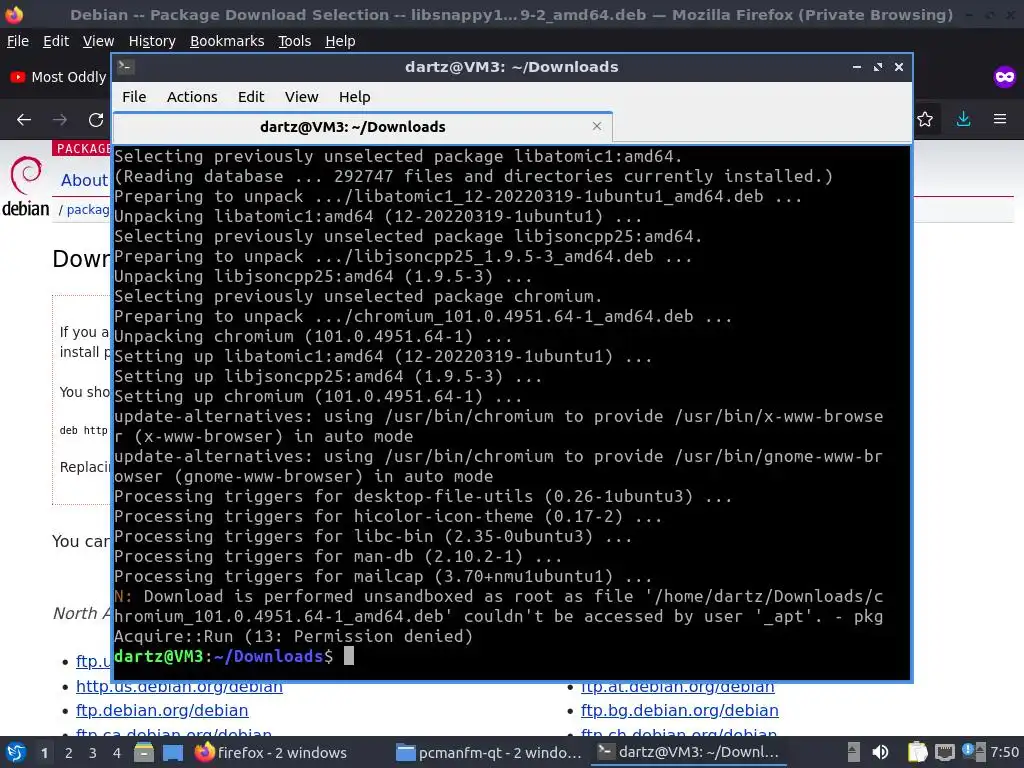The width and height of the screenshot is (1024, 768).
Task: Click the show desktop icon in taskbar
Action: [173, 752]
